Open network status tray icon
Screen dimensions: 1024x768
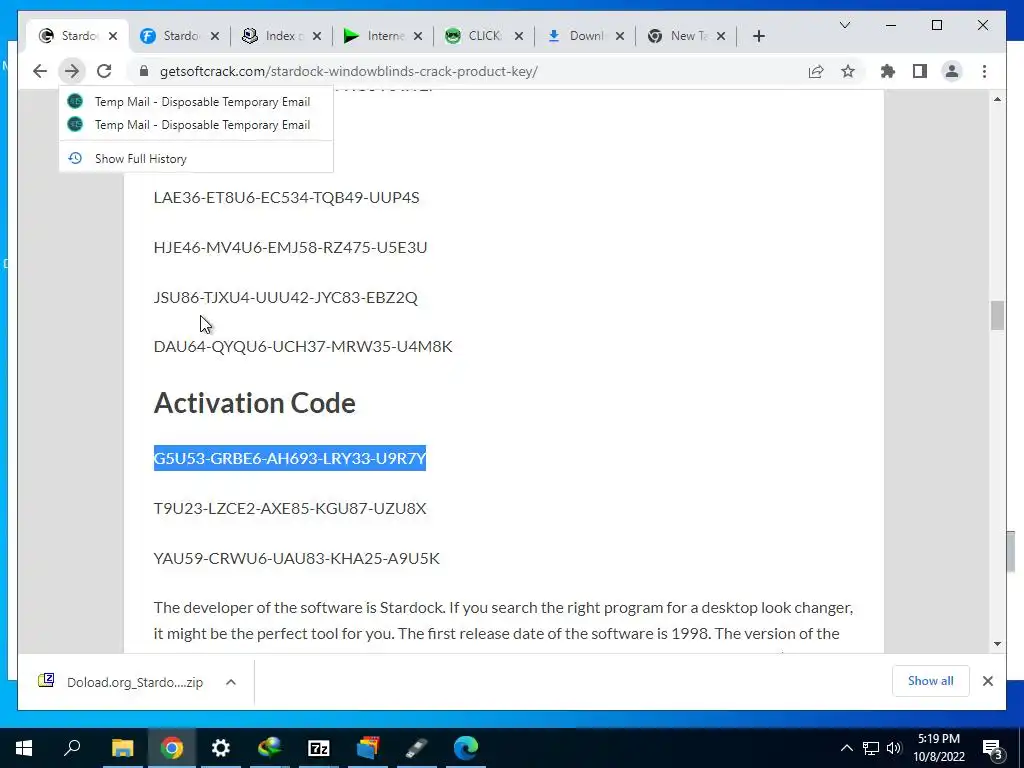871,748
